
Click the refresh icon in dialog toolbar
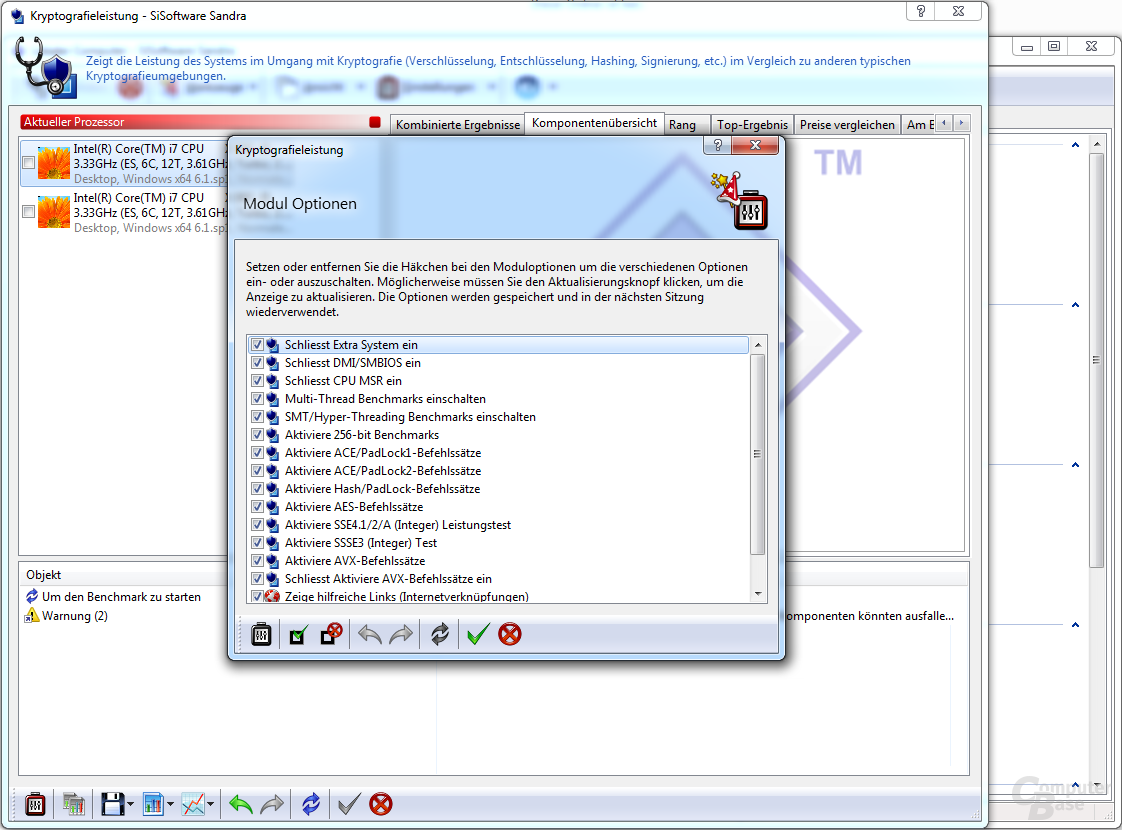[x=440, y=634]
